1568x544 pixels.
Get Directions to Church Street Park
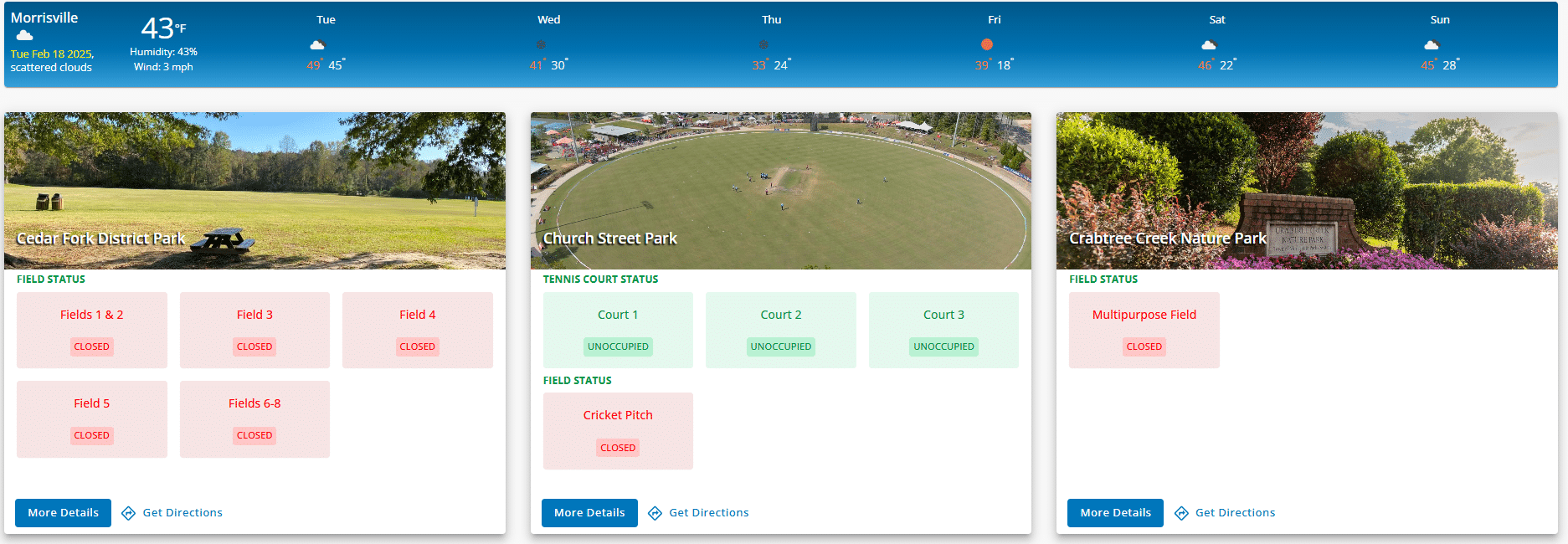tap(708, 513)
